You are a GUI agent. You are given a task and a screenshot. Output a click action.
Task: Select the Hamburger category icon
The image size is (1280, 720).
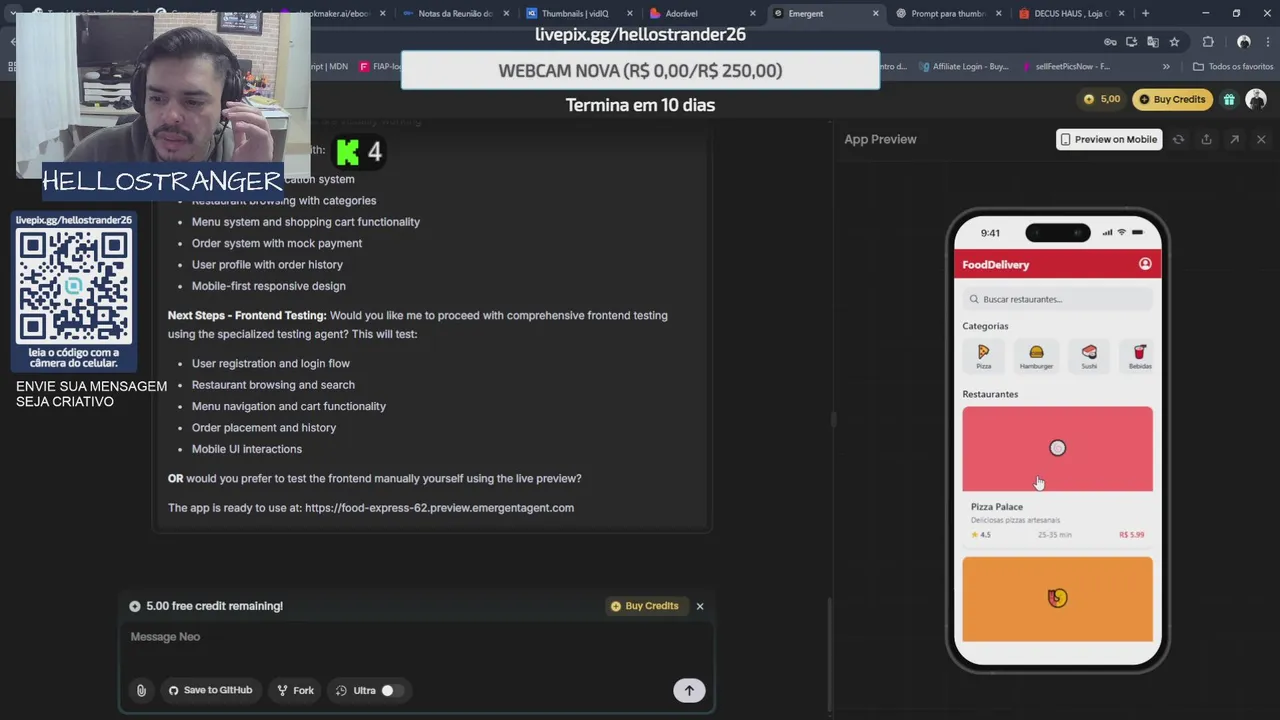[x=1036, y=355]
